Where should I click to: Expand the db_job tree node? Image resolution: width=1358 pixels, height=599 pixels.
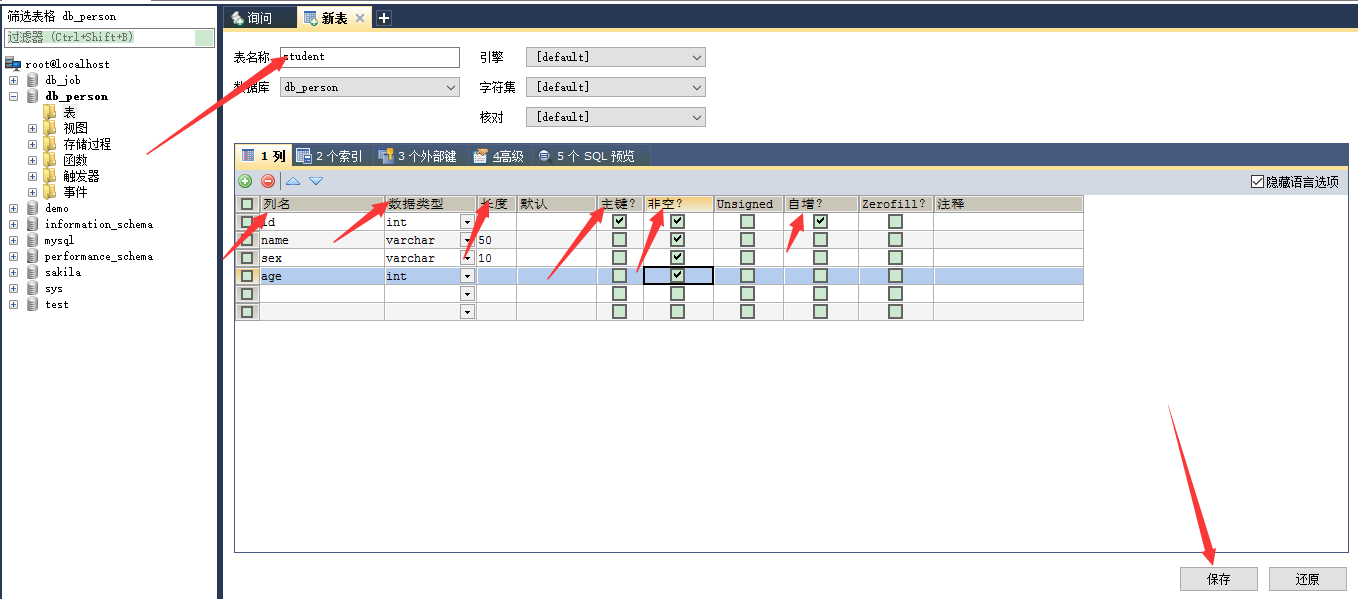[13, 80]
